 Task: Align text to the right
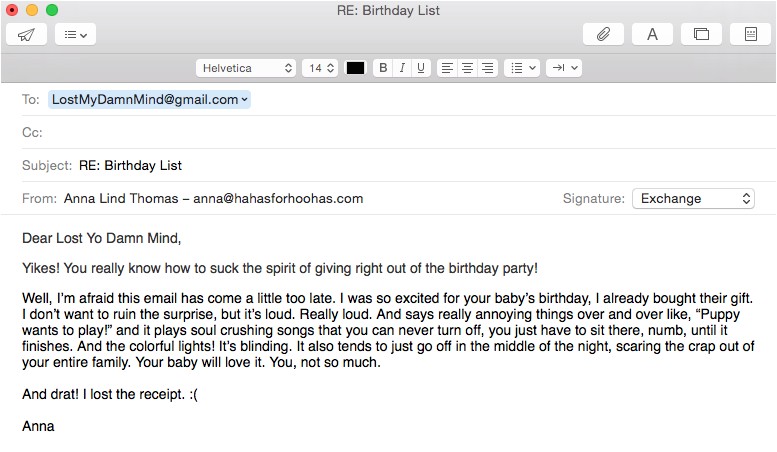[x=487, y=68]
